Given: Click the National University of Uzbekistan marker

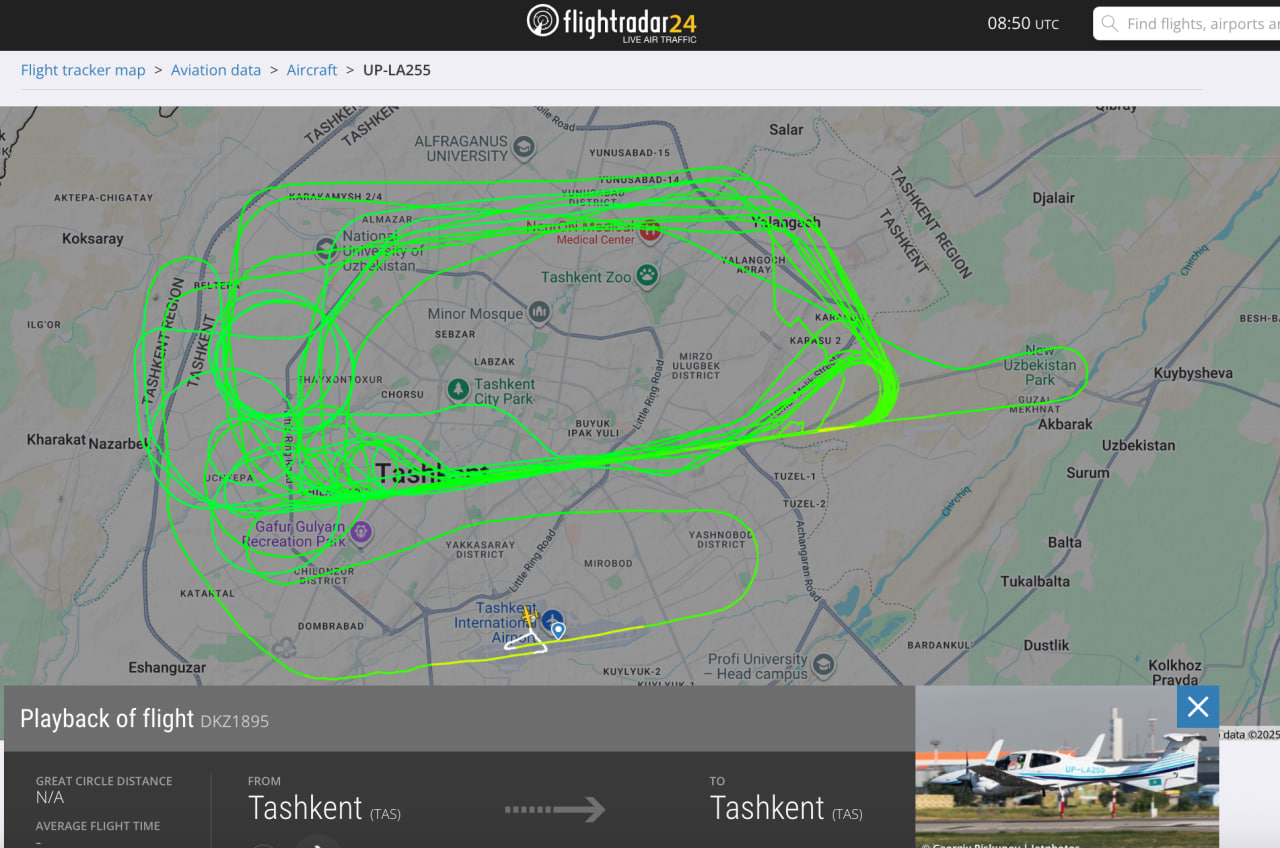Looking at the screenshot, I should pos(326,248).
